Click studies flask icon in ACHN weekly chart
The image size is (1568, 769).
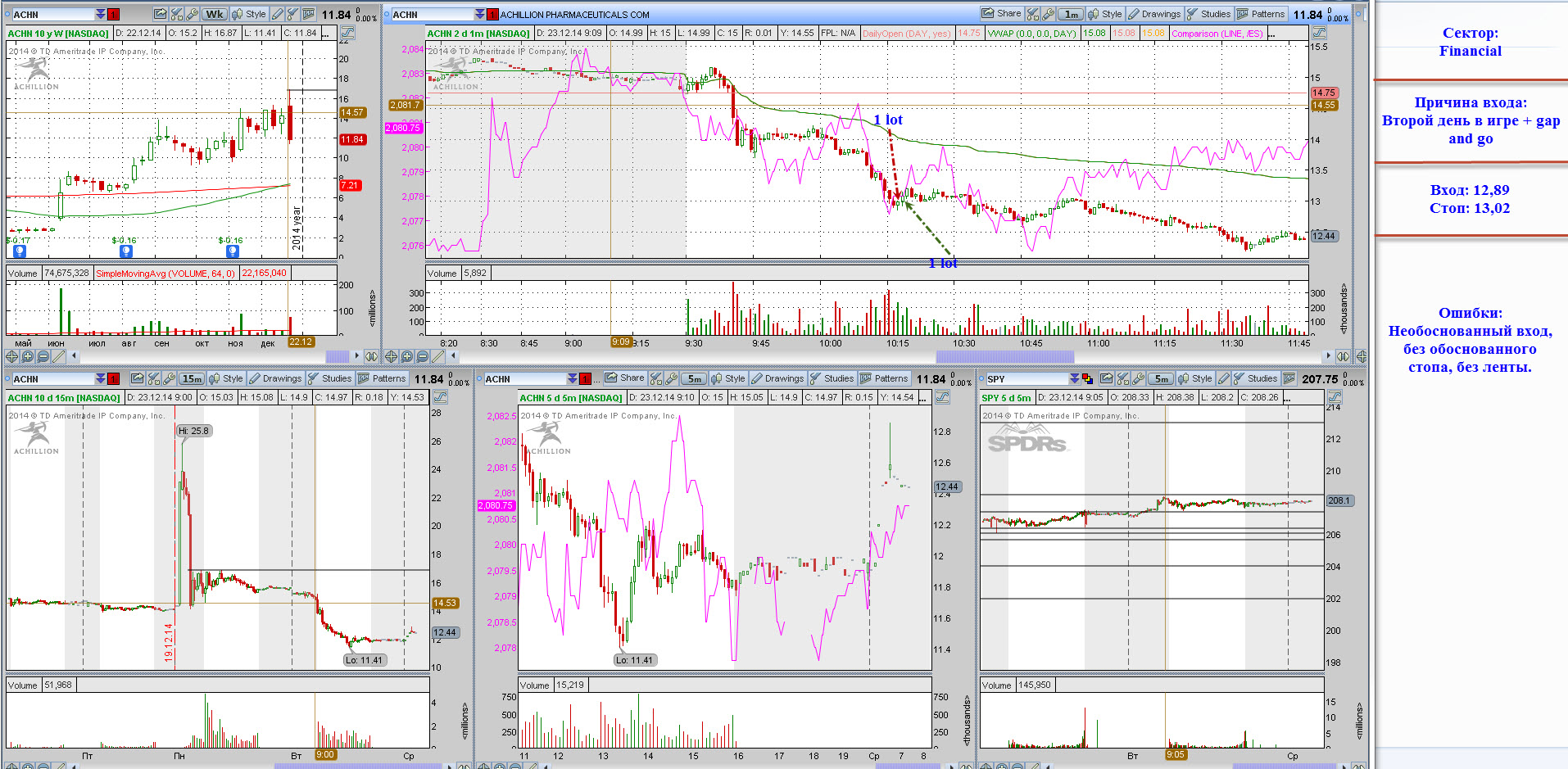coord(292,14)
